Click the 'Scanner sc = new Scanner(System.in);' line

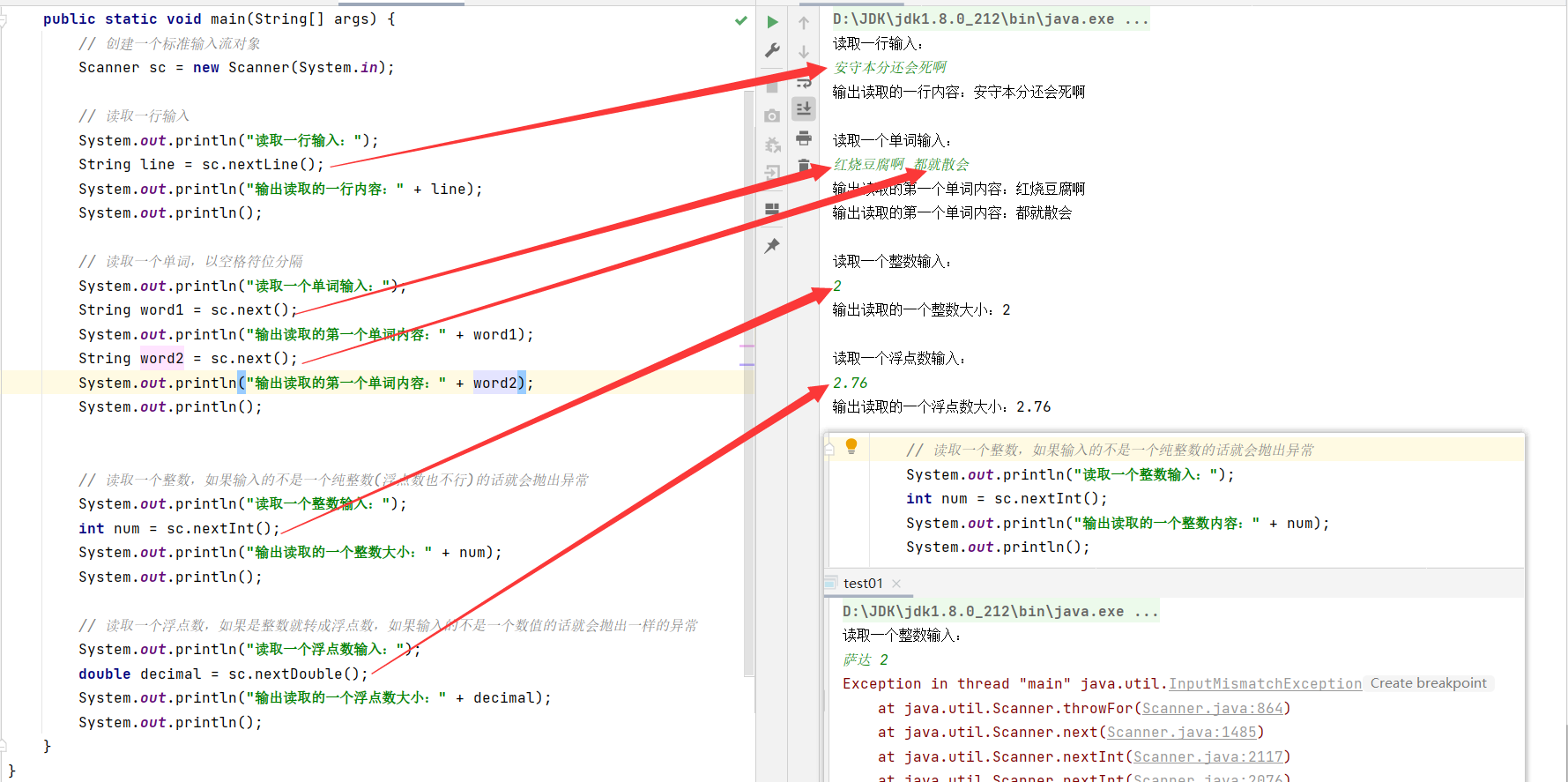(236, 68)
